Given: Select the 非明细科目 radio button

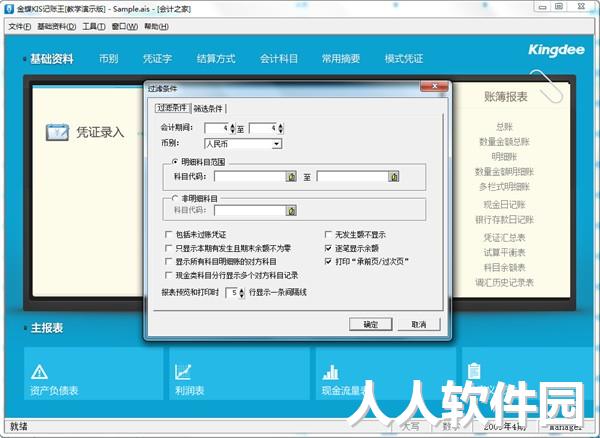Looking at the screenshot, I should pos(175,198).
